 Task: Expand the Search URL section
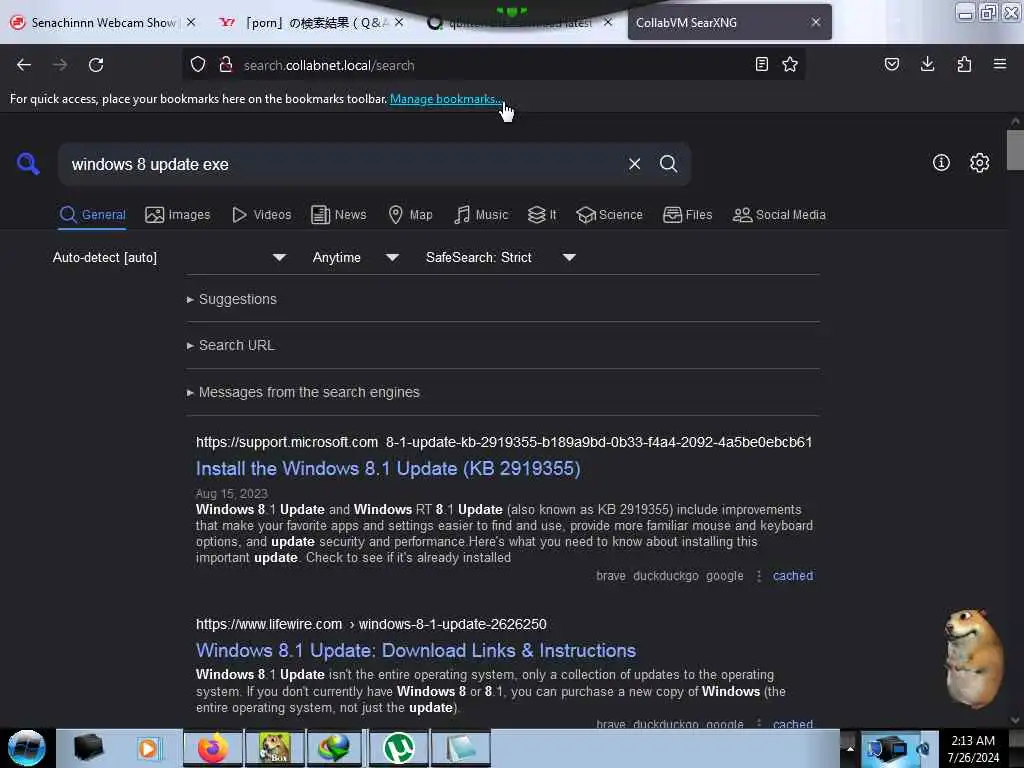click(231, 345)
